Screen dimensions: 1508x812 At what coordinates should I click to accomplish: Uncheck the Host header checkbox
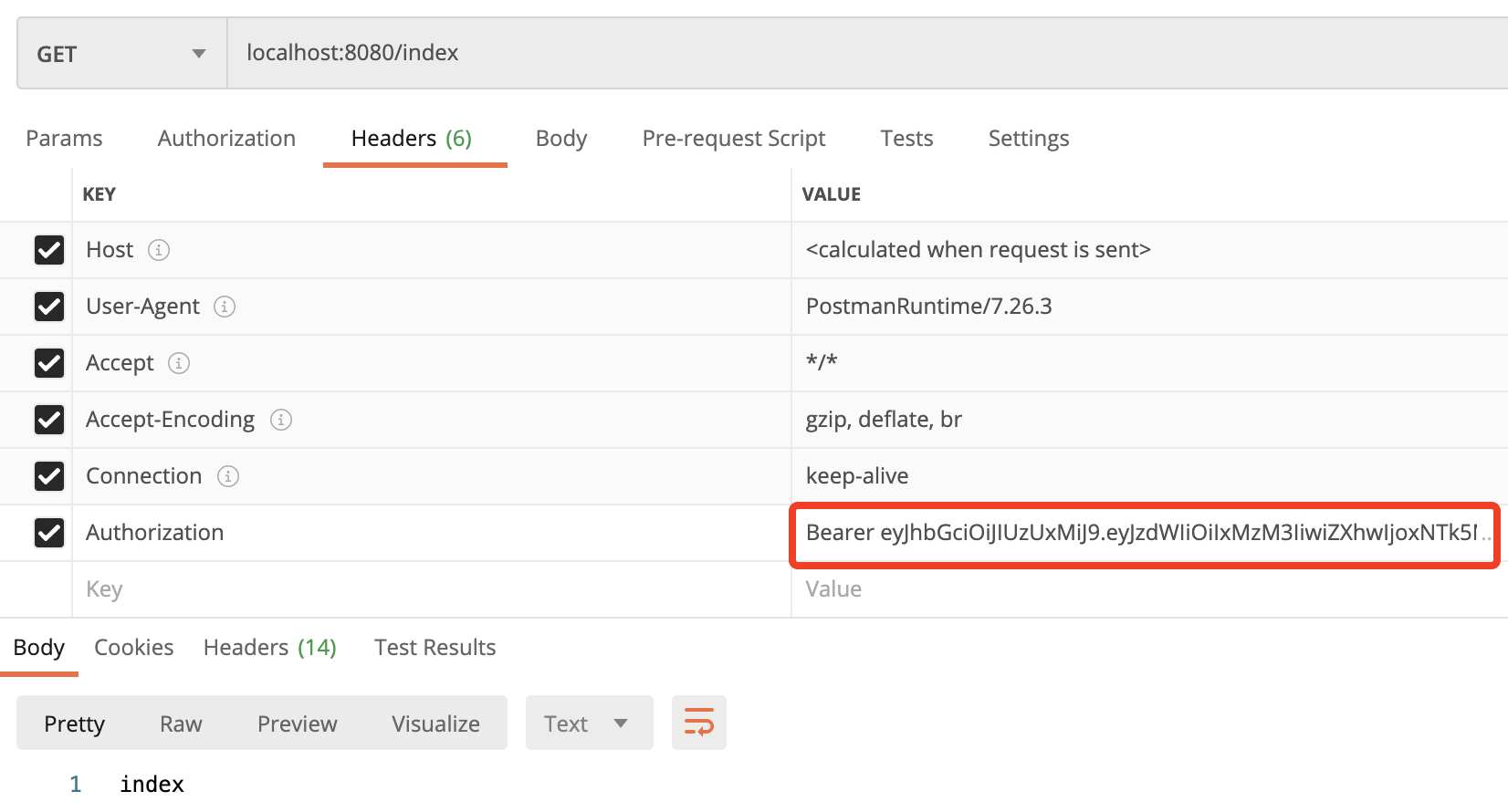pos(49,250)
